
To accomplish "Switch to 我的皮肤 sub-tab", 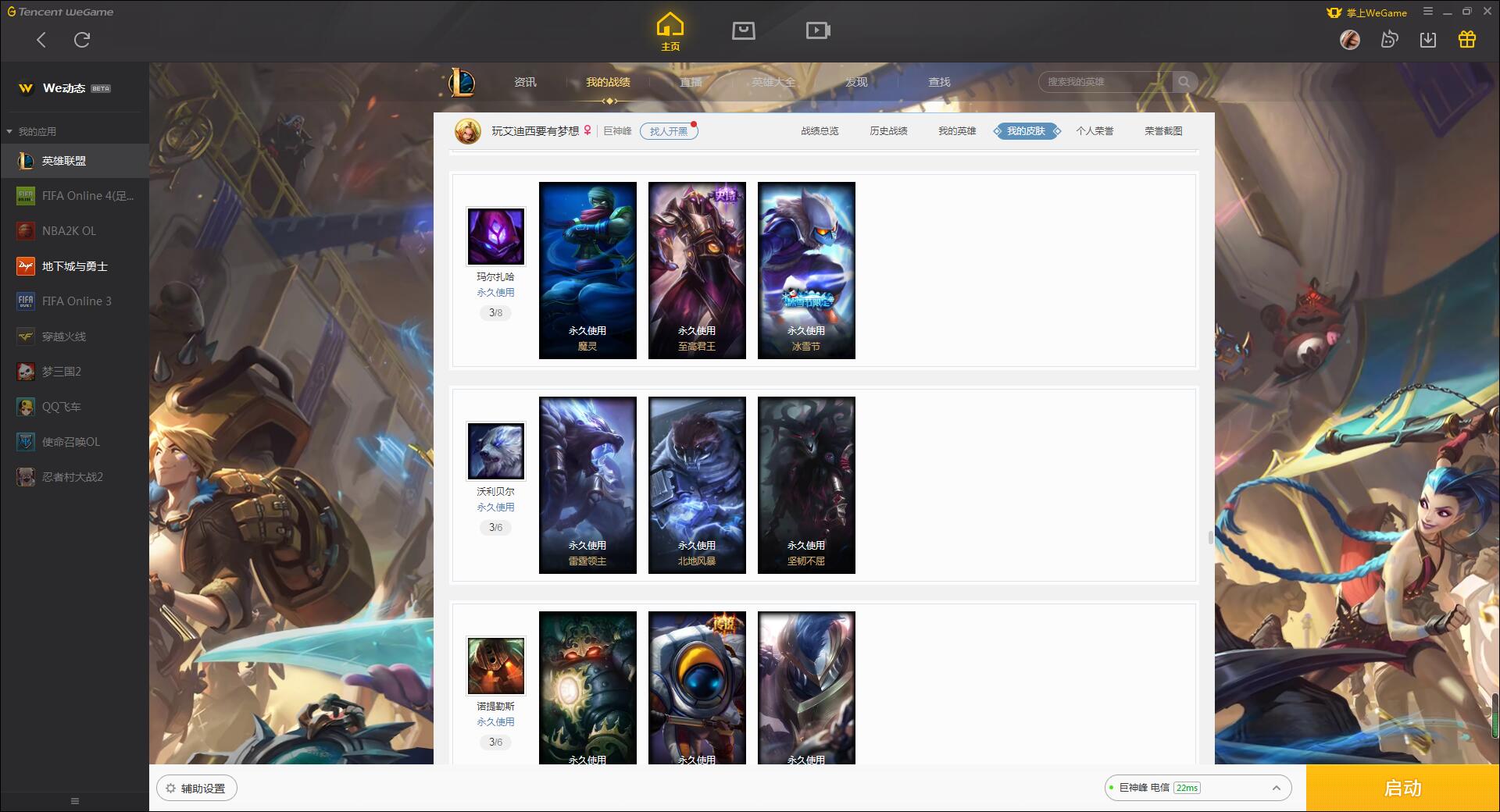I will coord(1026,131).
